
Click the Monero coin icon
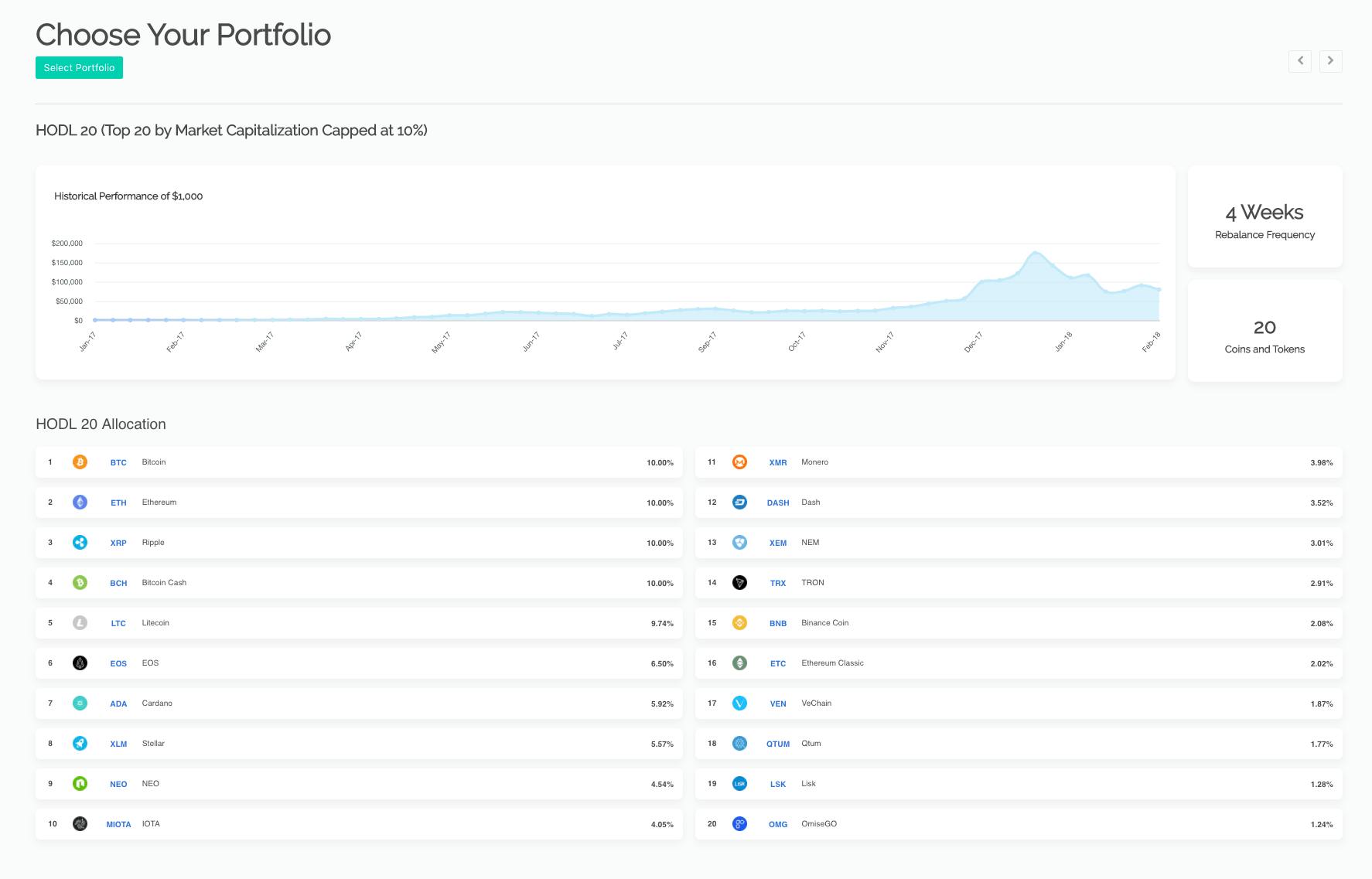click(739, 462)
